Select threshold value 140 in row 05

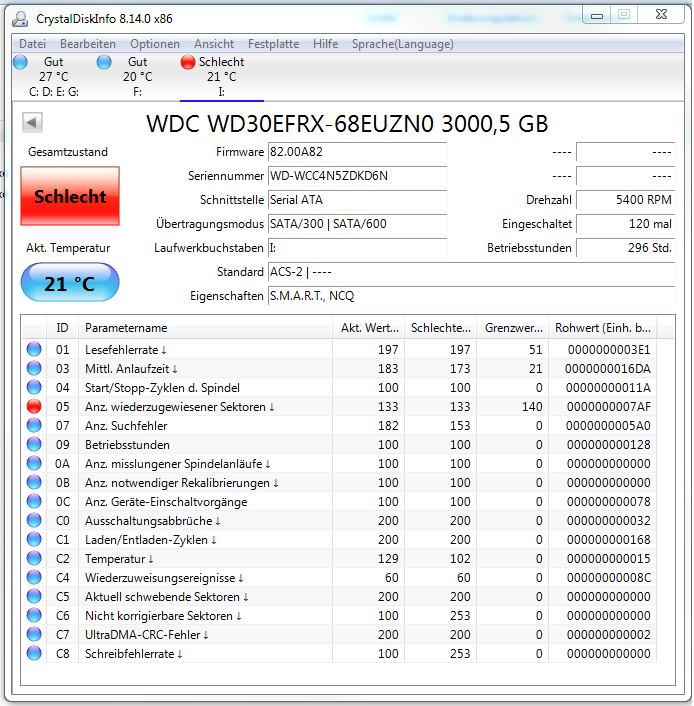point(532,407)
